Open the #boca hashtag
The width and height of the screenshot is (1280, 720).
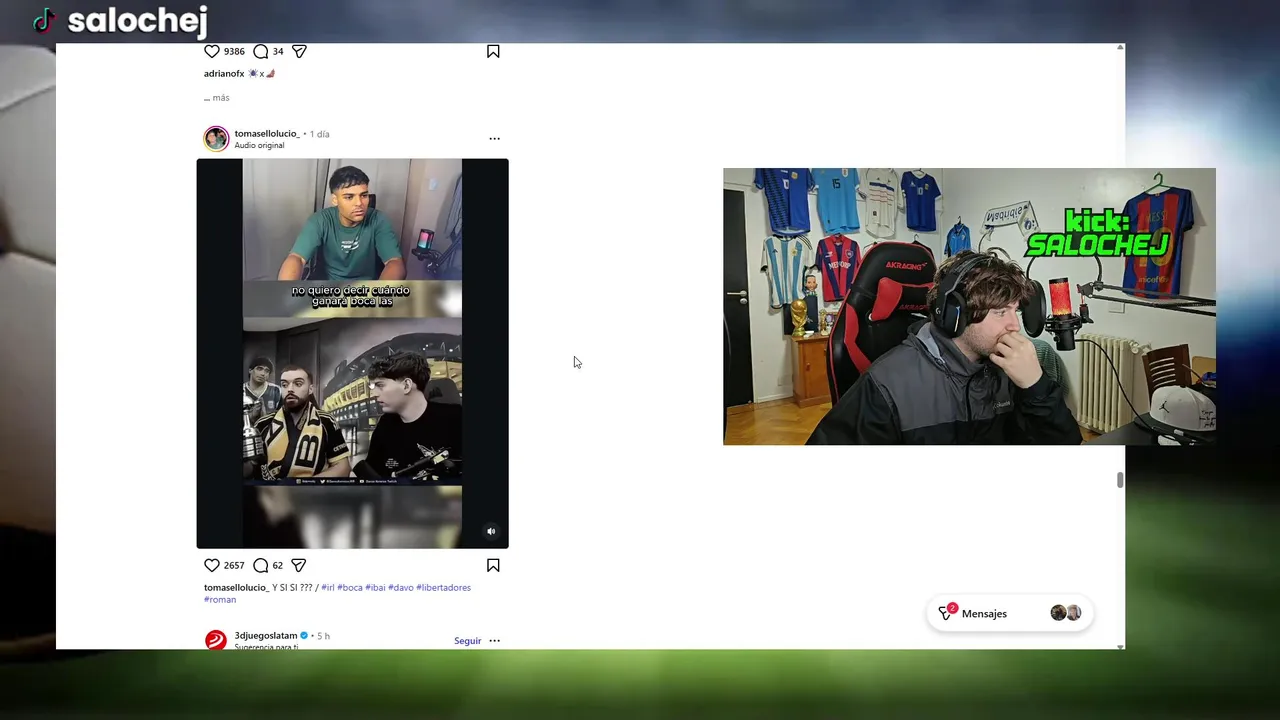350,588
